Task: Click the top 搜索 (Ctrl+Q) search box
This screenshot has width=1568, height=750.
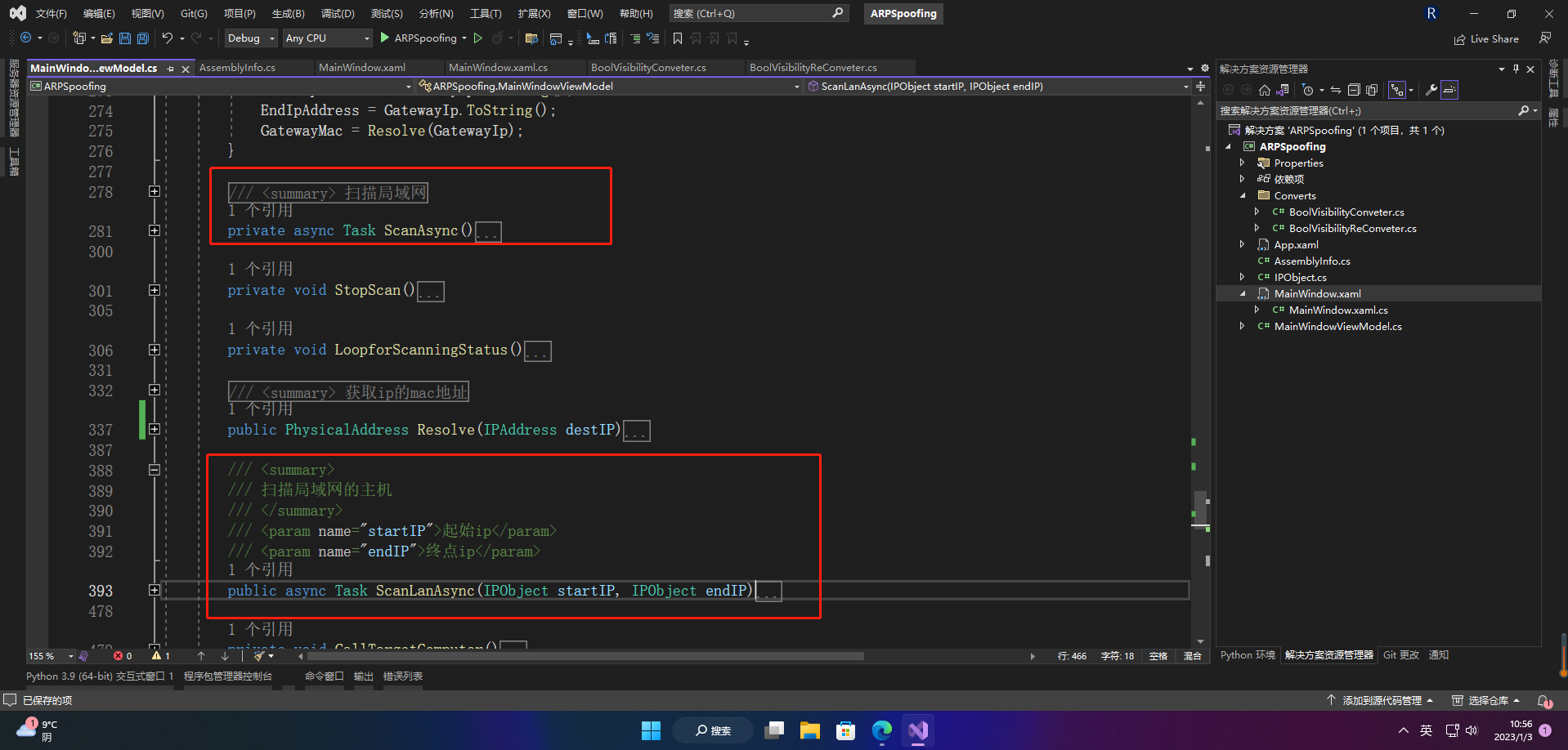Action: coord(758,13)
